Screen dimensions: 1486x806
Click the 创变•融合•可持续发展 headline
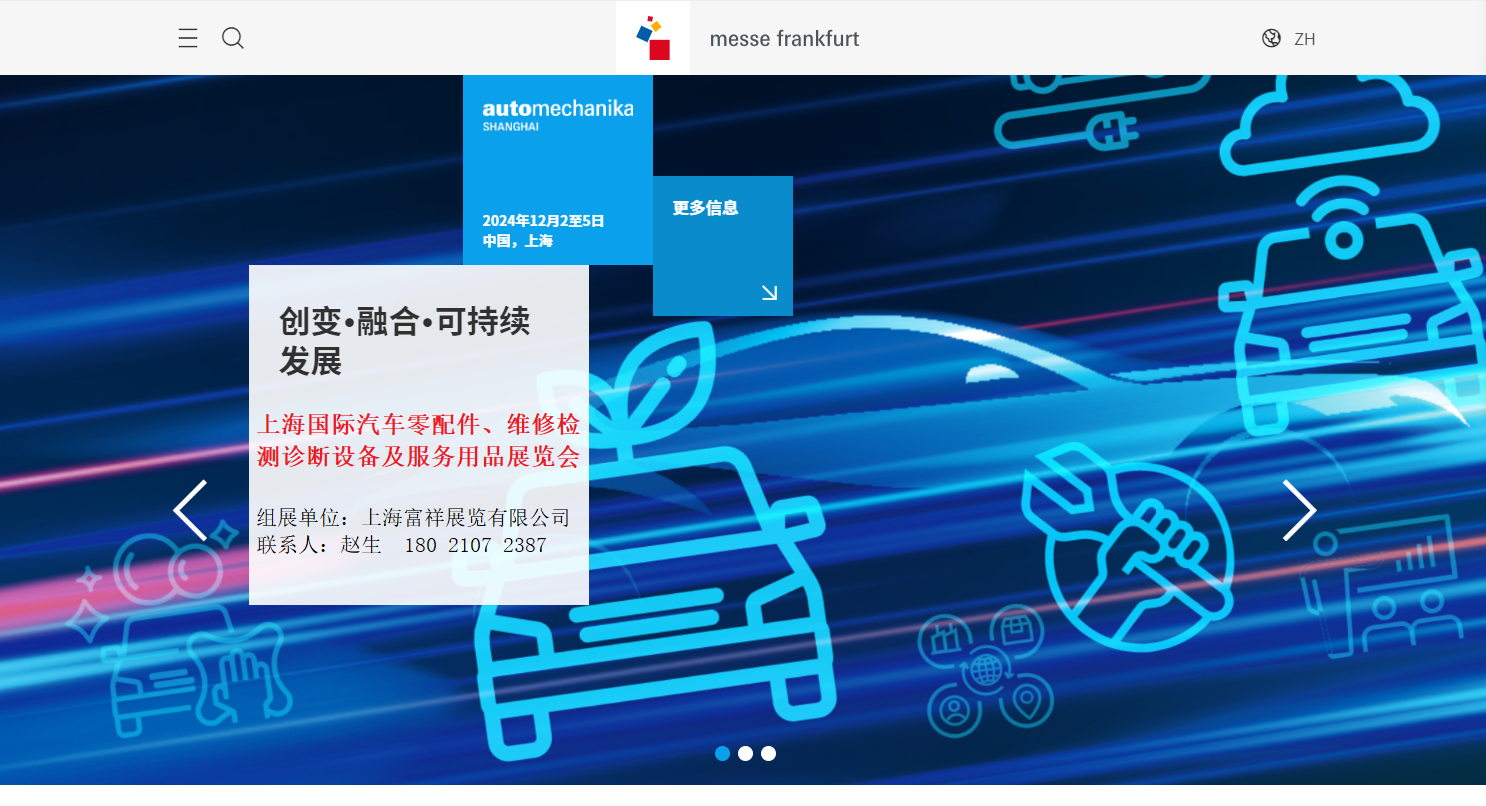[405, 341]
